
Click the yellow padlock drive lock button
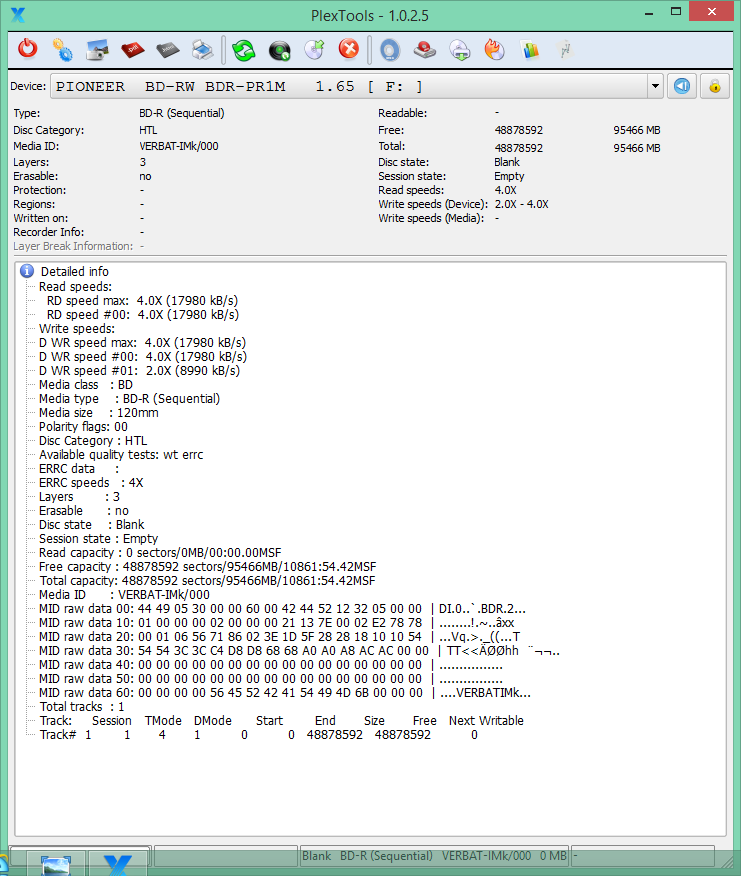point(715,86)
